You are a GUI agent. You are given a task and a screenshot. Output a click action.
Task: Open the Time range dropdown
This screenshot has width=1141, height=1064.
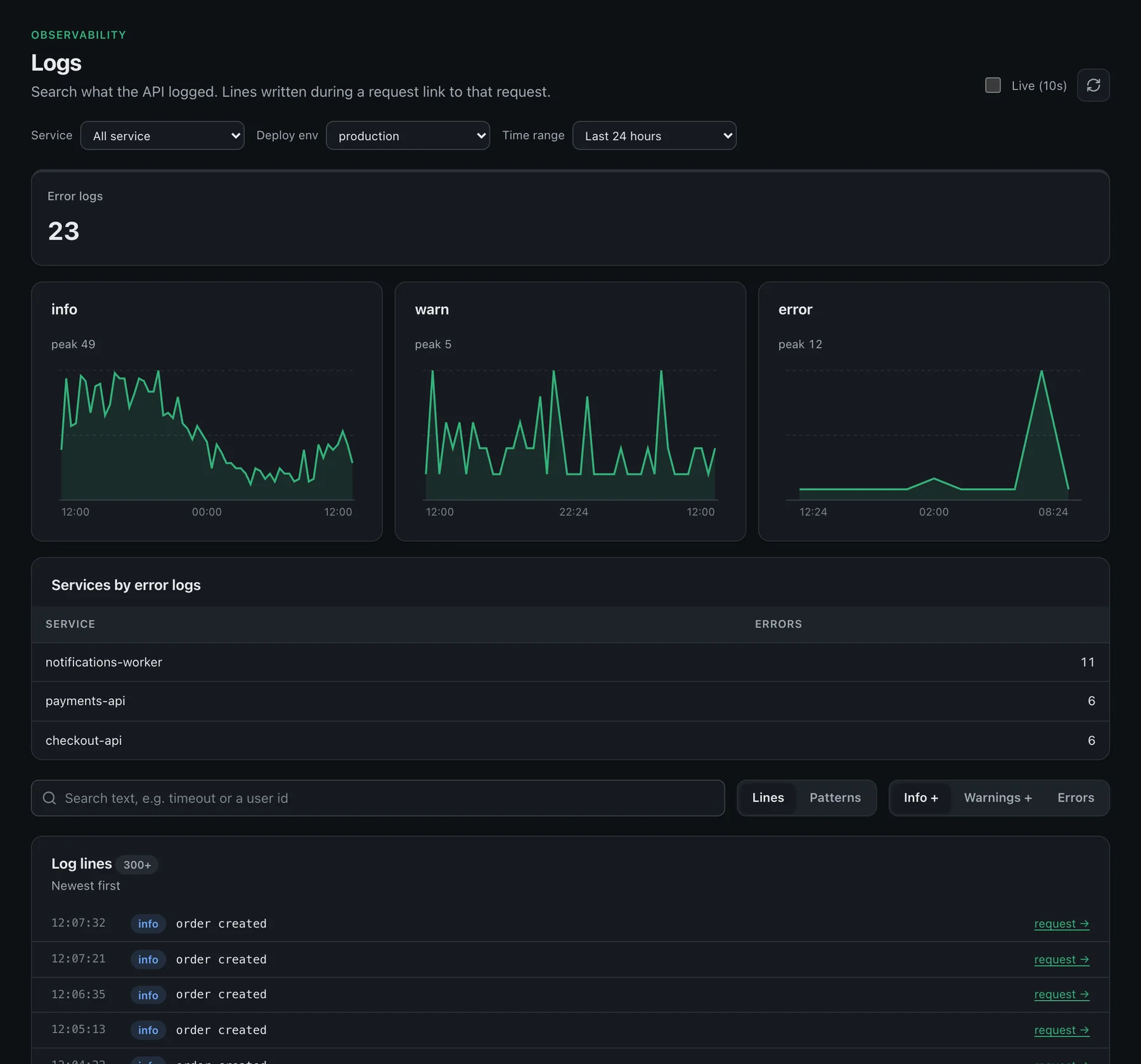[654, 136]
